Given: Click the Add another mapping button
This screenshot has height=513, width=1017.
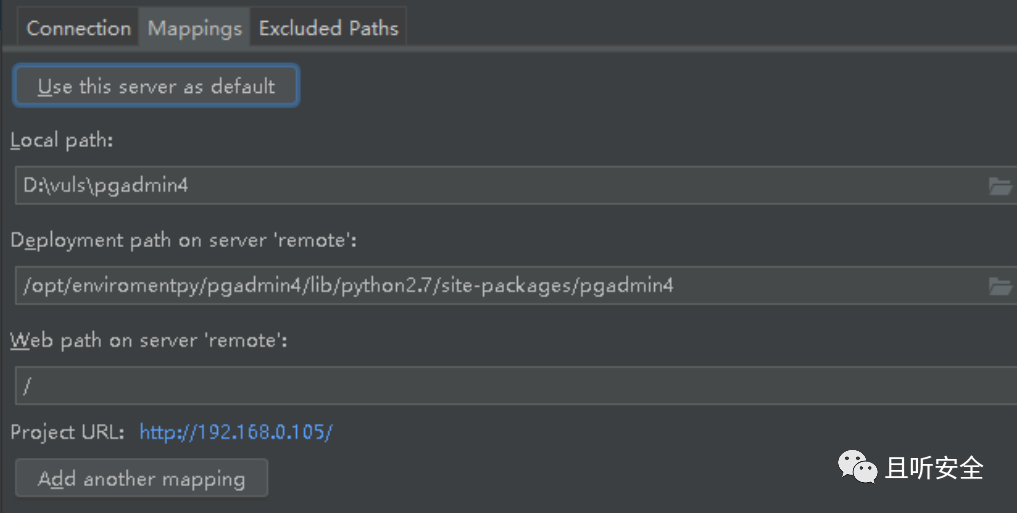Looking at the screenshot, I should [x=141, y=478].
